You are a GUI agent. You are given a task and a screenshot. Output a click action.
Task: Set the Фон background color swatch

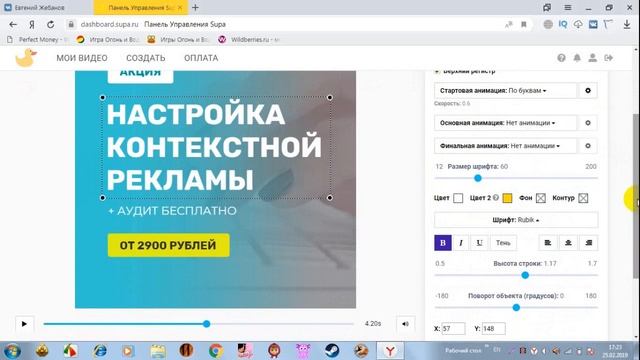click(x=541, y=198)
